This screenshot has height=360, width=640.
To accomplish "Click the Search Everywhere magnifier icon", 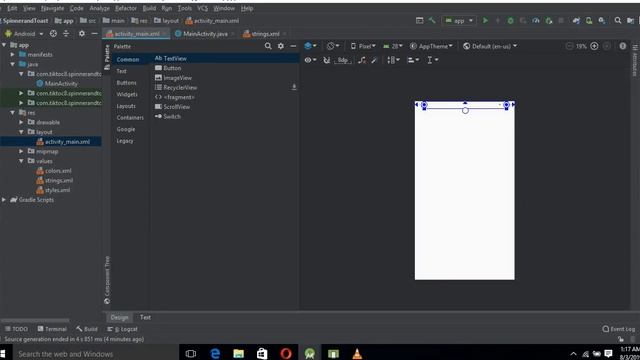I will click(618, 20).
